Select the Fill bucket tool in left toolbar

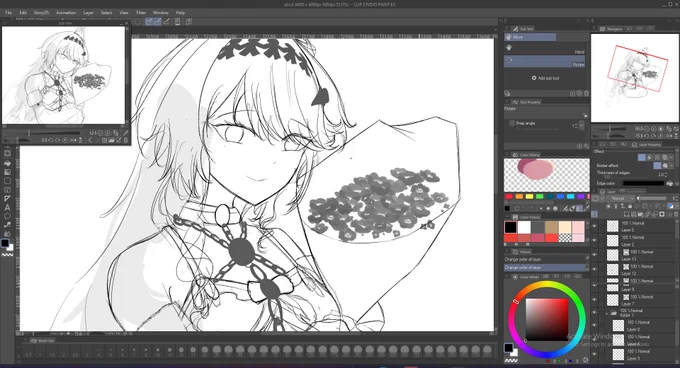point(7,163)
